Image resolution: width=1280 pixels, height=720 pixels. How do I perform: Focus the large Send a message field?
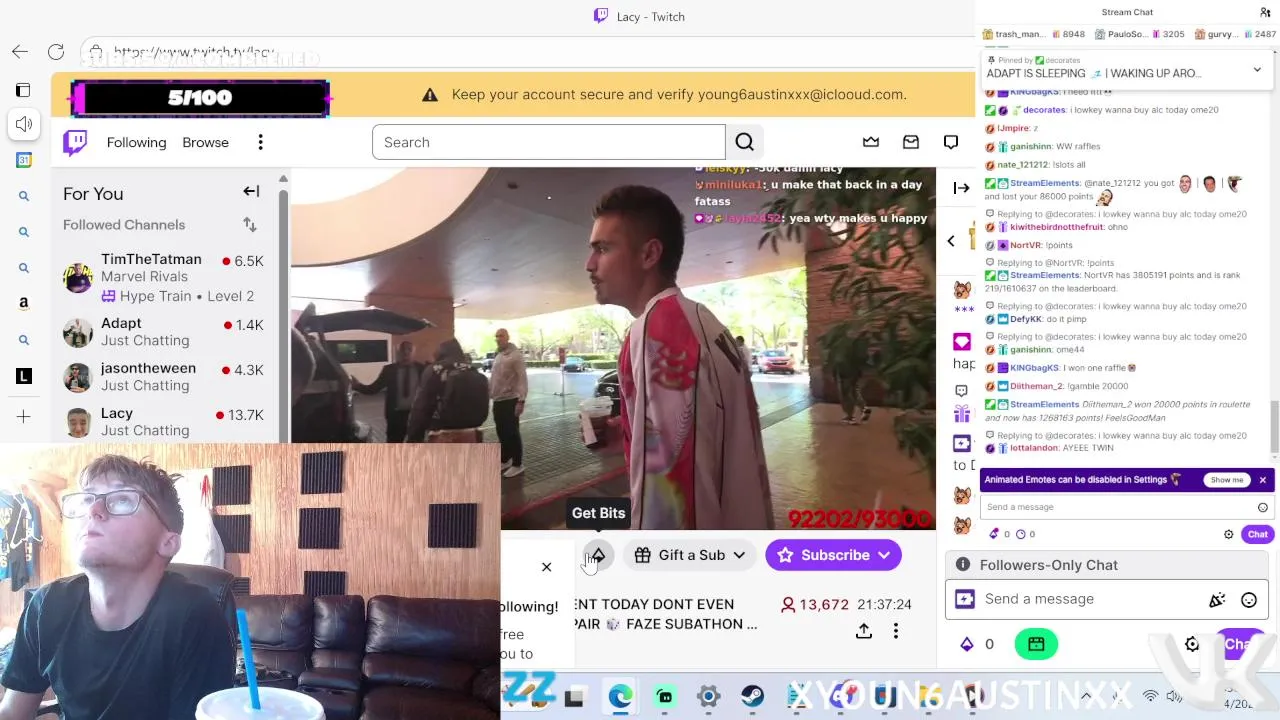click(1092, 599)
